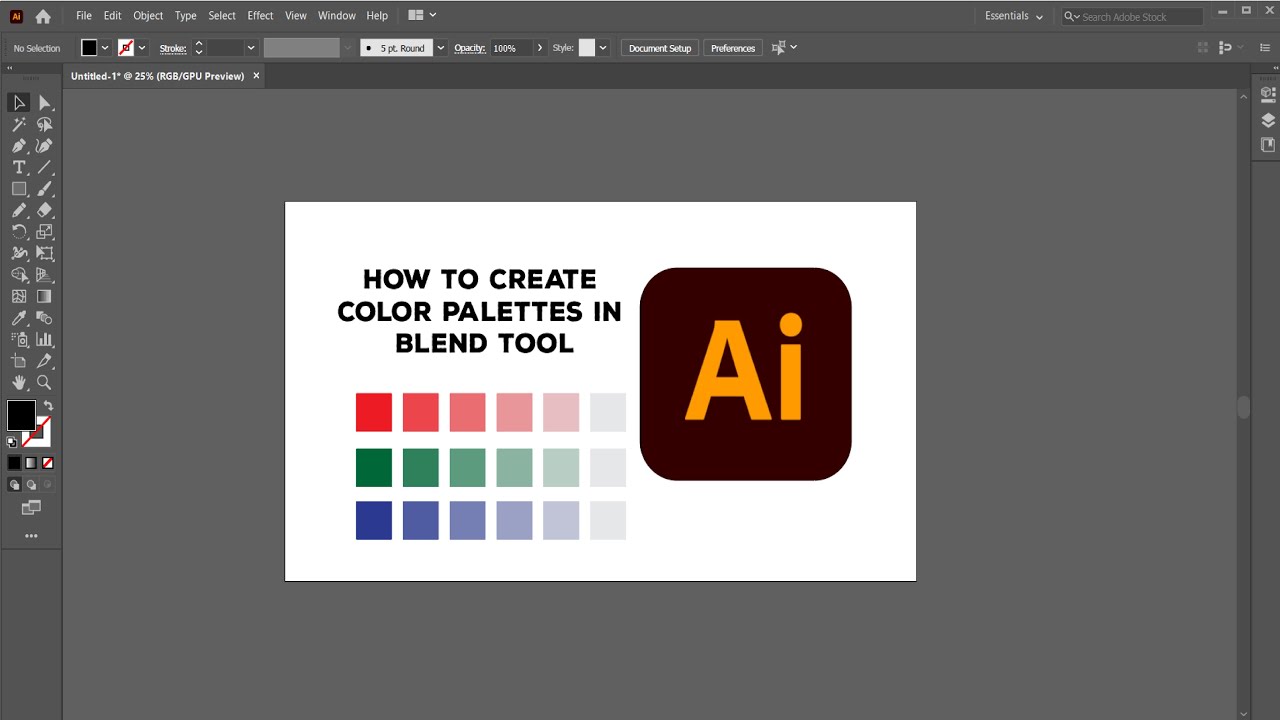Select the Direct Selection tool
Image resolution: width=1280 pixels, height=720 pixels.
click(44, 103)
